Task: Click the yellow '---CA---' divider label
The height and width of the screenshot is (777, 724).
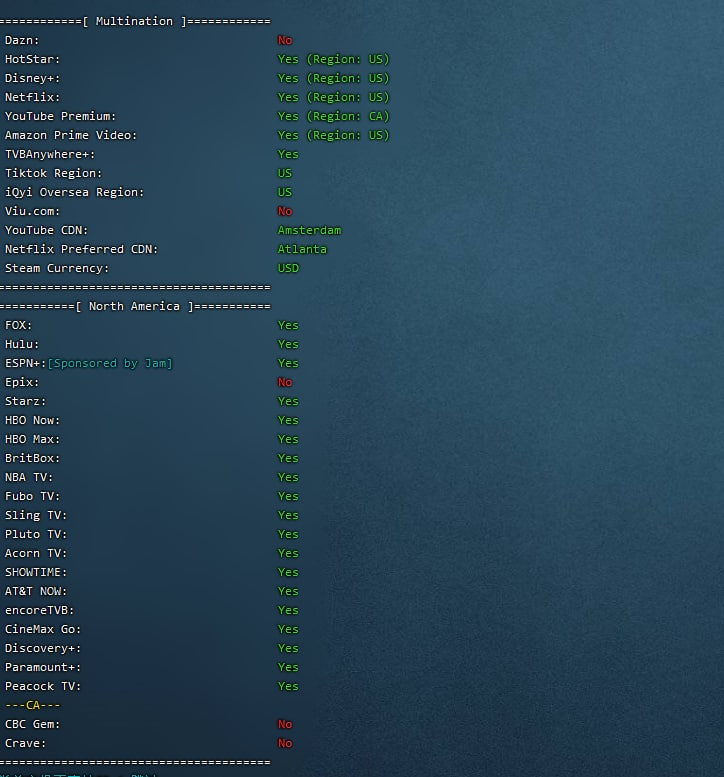Action: pyautogui.click(x=32, y=705)
